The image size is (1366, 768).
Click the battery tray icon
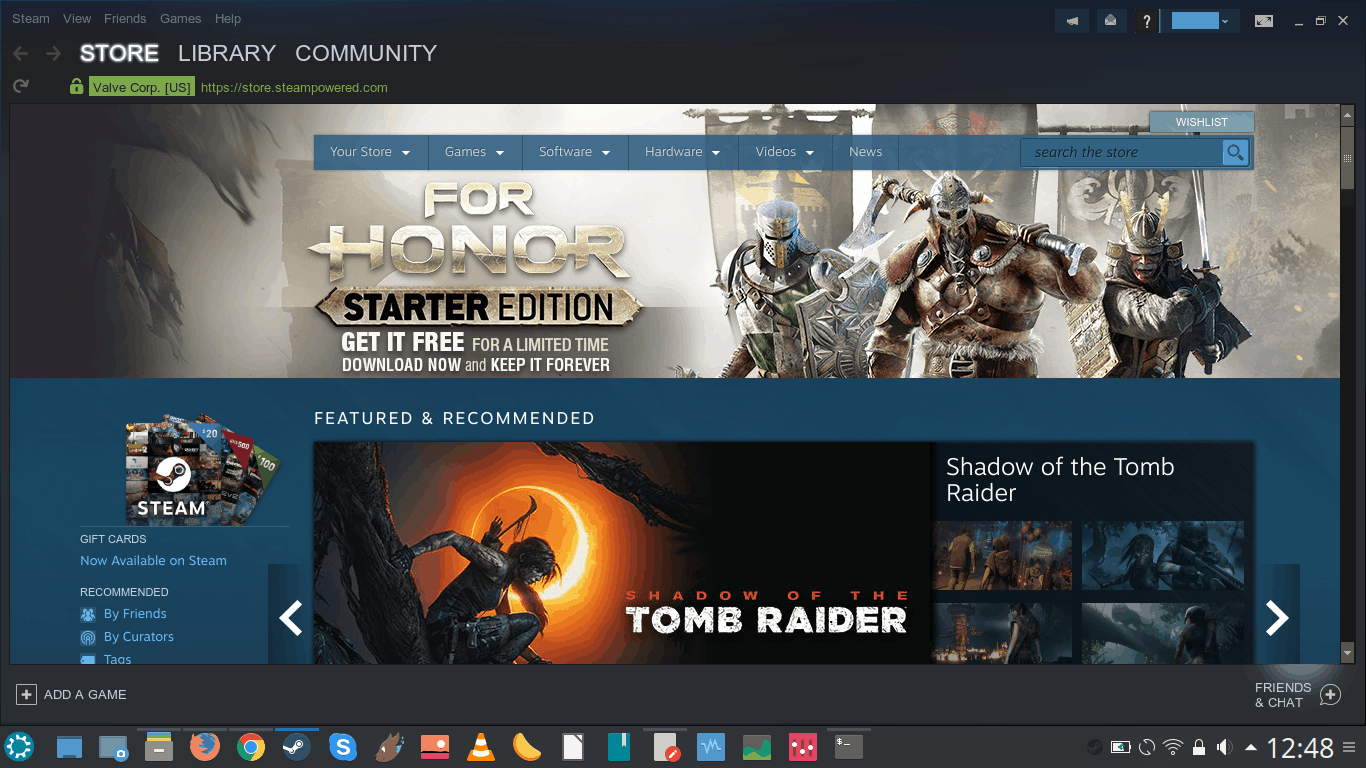click(x=1122, y=747)
